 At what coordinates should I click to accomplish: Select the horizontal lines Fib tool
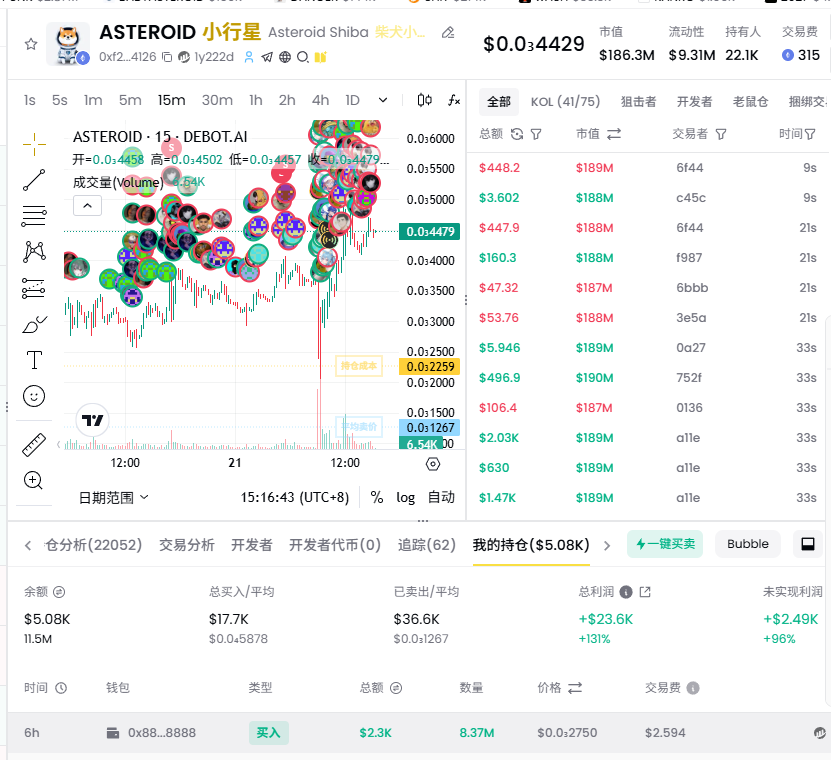tap(34, 216)
